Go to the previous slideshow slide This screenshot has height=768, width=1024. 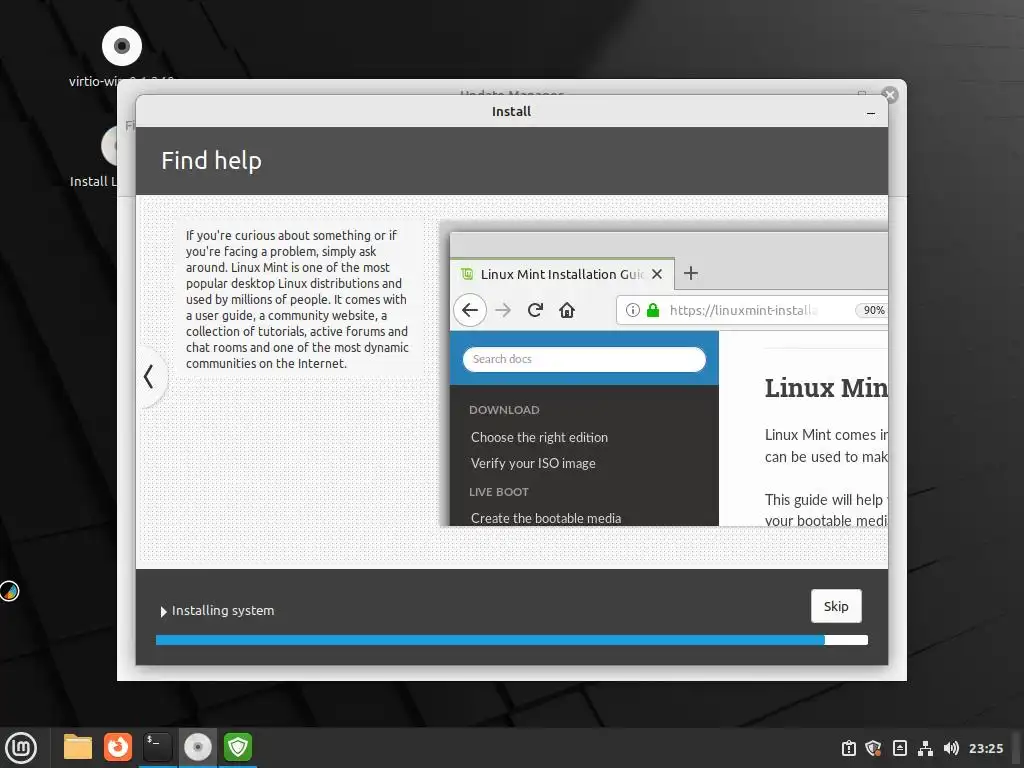[149, 376]
